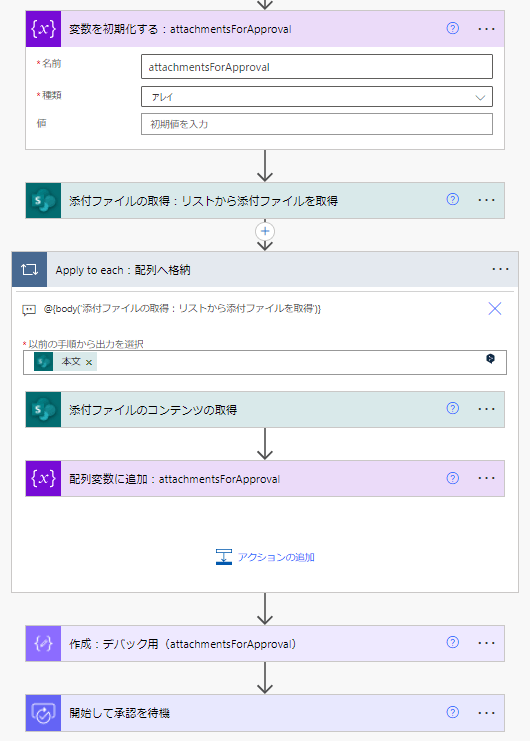Open help for 変数を初期化する action
This screenshot has width=530, height=741.
coord(453,28)
